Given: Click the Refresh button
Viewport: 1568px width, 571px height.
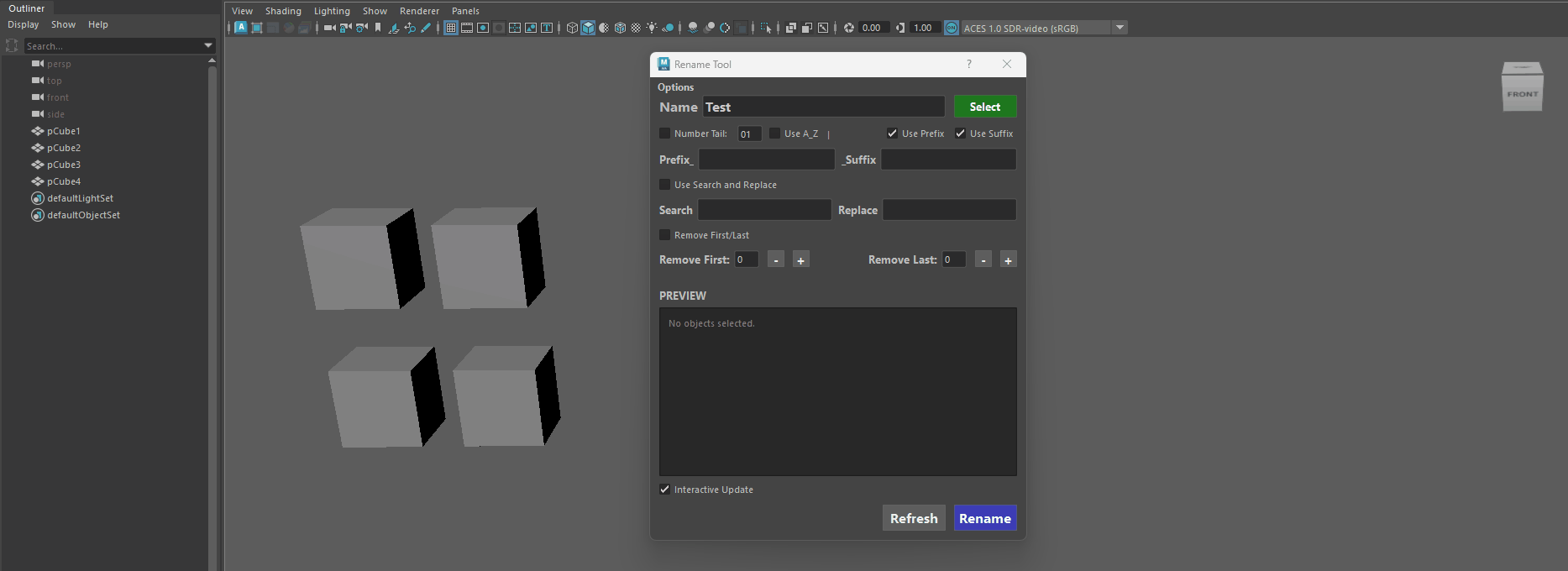Looking at the screenshot, I should pyautogui.click(x=914, y=518).
